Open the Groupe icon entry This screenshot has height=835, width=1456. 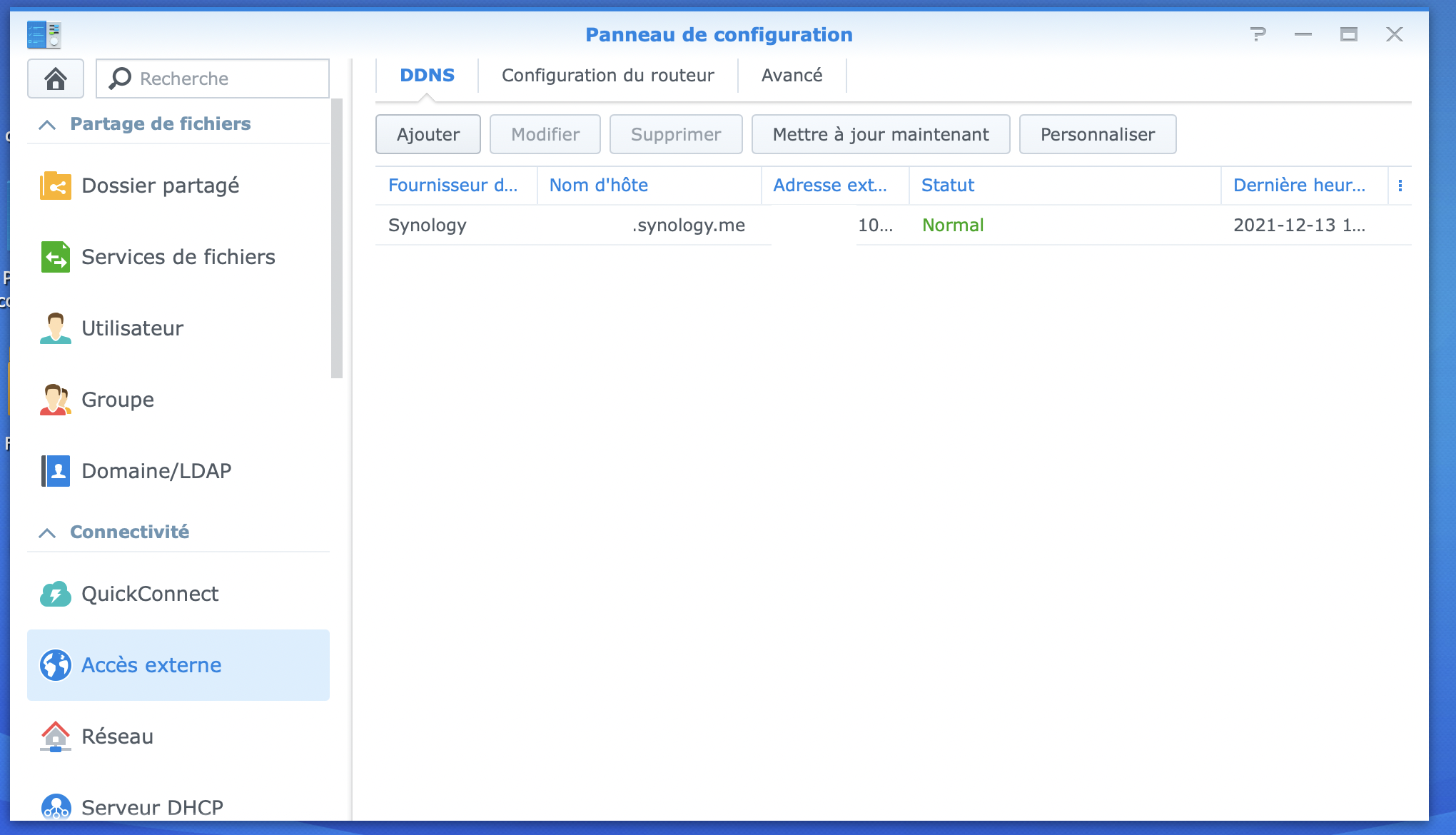click(x=56, y=400)
